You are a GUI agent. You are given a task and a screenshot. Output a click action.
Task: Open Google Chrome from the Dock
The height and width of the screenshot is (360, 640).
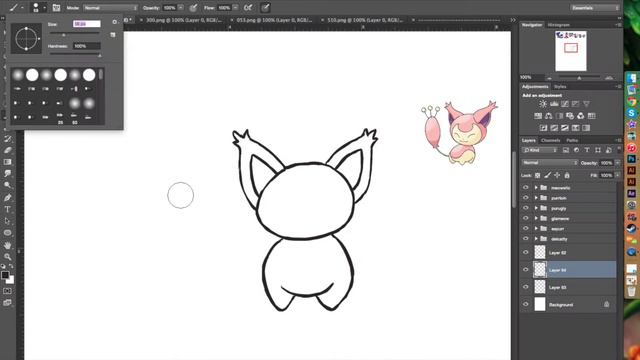coord(631,101)
